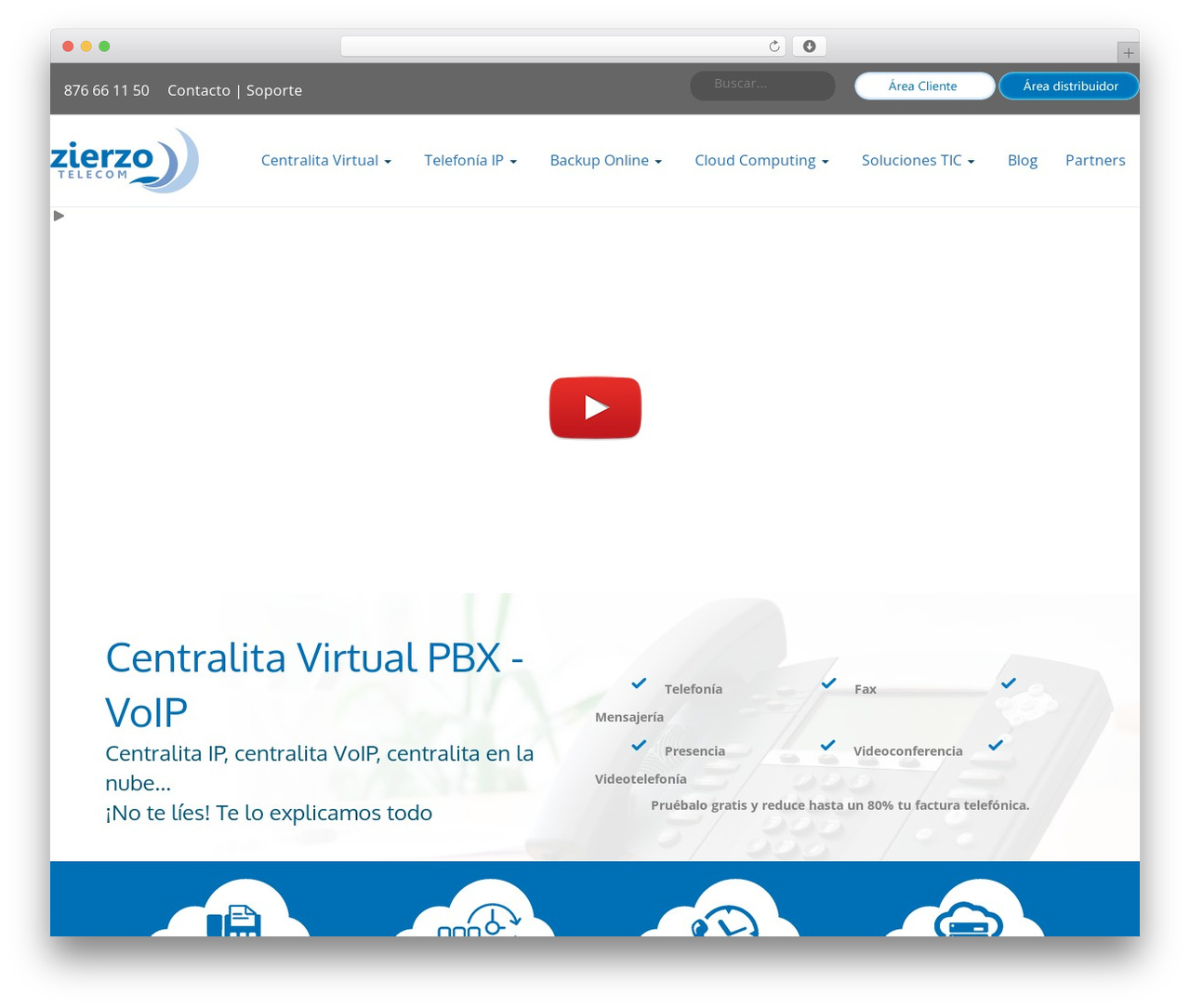This screenshot has width=1190, height=1008.
Task: Open the Área distribuidor button
Action: [x=1069, y=86]
